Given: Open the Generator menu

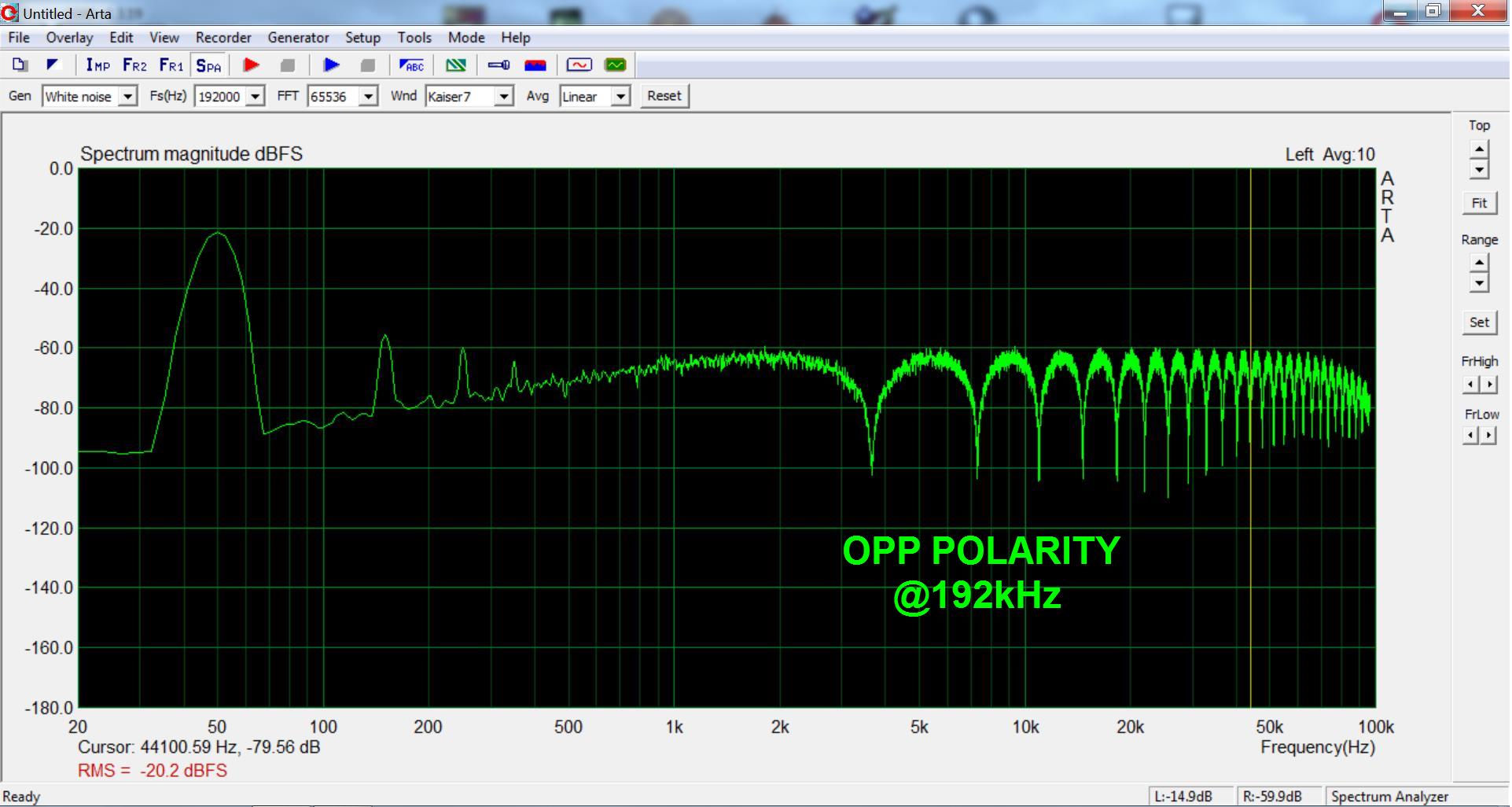Looking at the screenshot, I should pos(298,38).
